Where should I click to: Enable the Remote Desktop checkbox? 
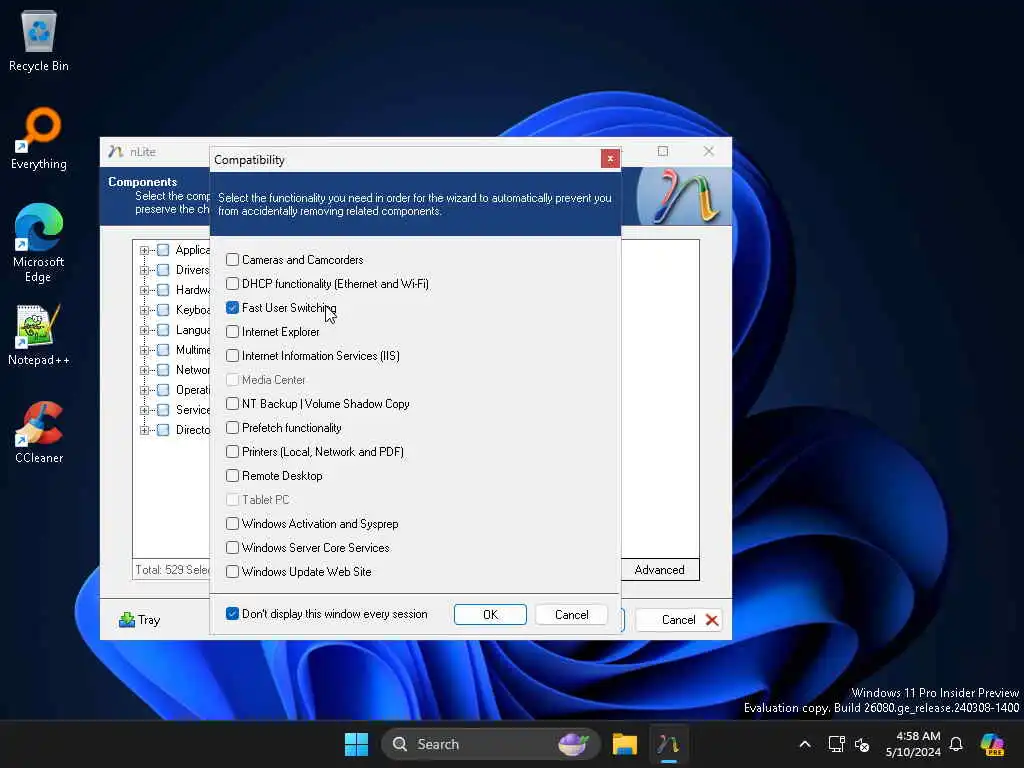coord(232,475)
